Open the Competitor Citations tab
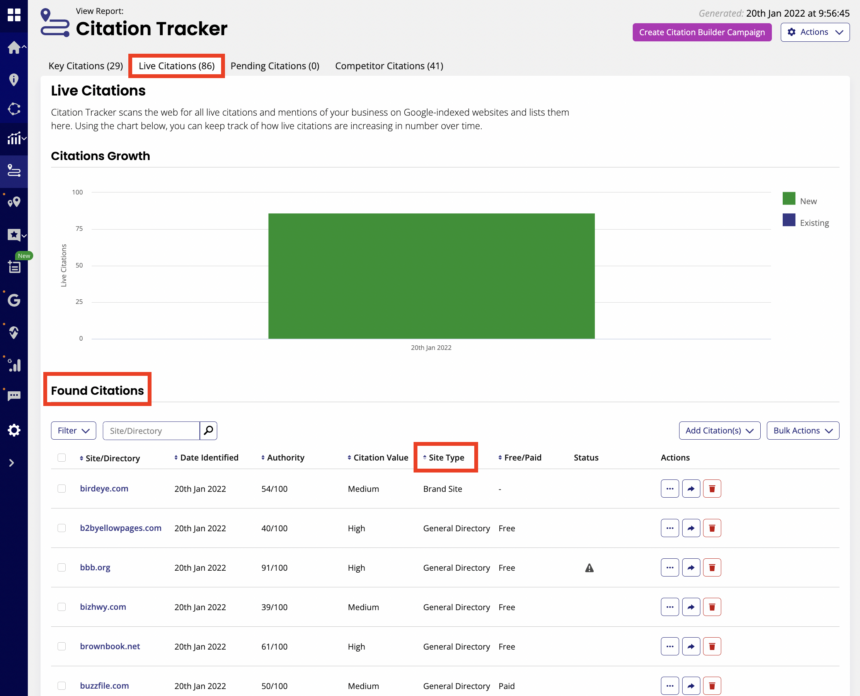Viewport: 860px width, 696px height. coord(388,66)
